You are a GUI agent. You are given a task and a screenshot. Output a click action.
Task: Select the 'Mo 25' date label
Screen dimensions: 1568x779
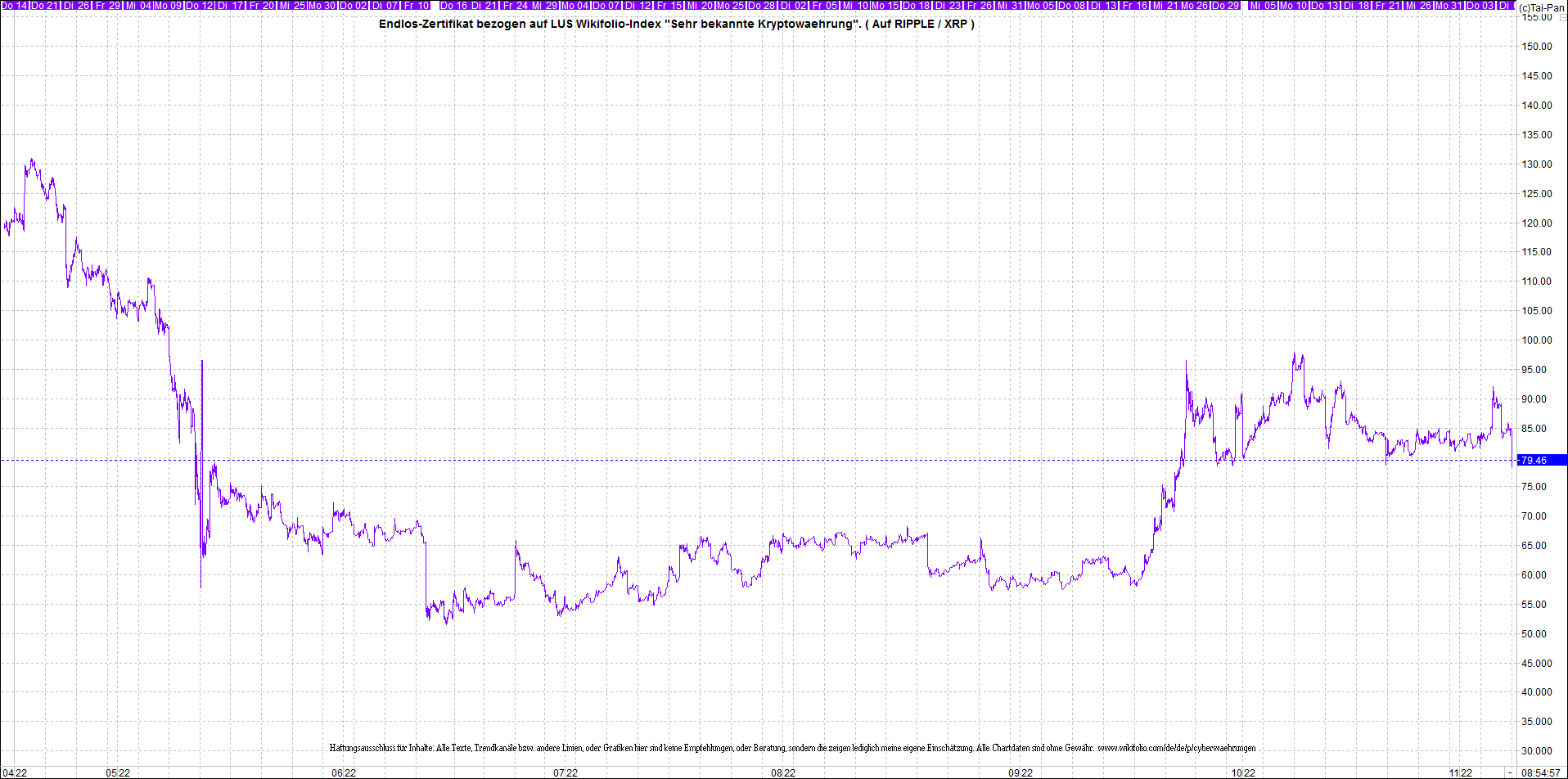coord(730,5)
